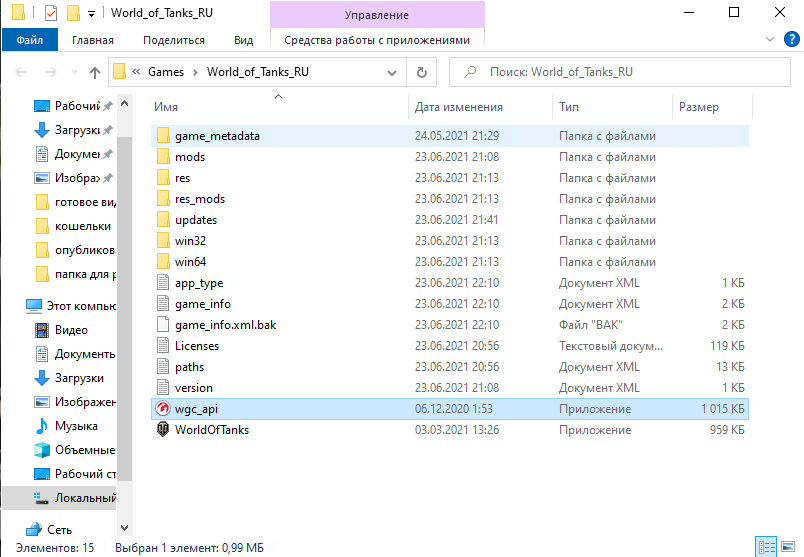Image resolution: width=804 pixels, height=557 pixels.
Task: Click the WorldOfTanks application icon
Action: point(163,430)
